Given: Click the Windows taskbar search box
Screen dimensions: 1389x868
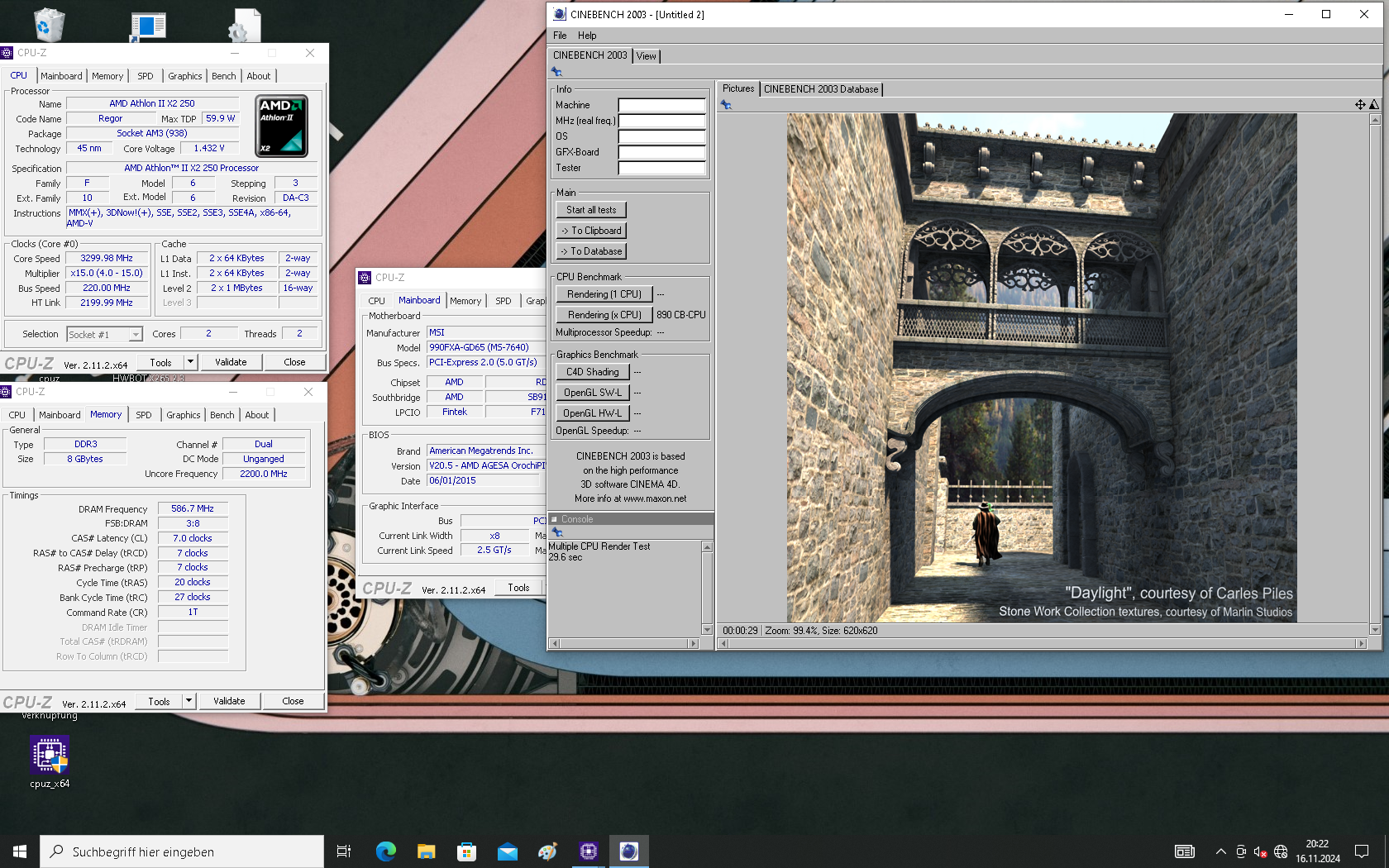Looking at the screenshot, I should pos(182,851).
